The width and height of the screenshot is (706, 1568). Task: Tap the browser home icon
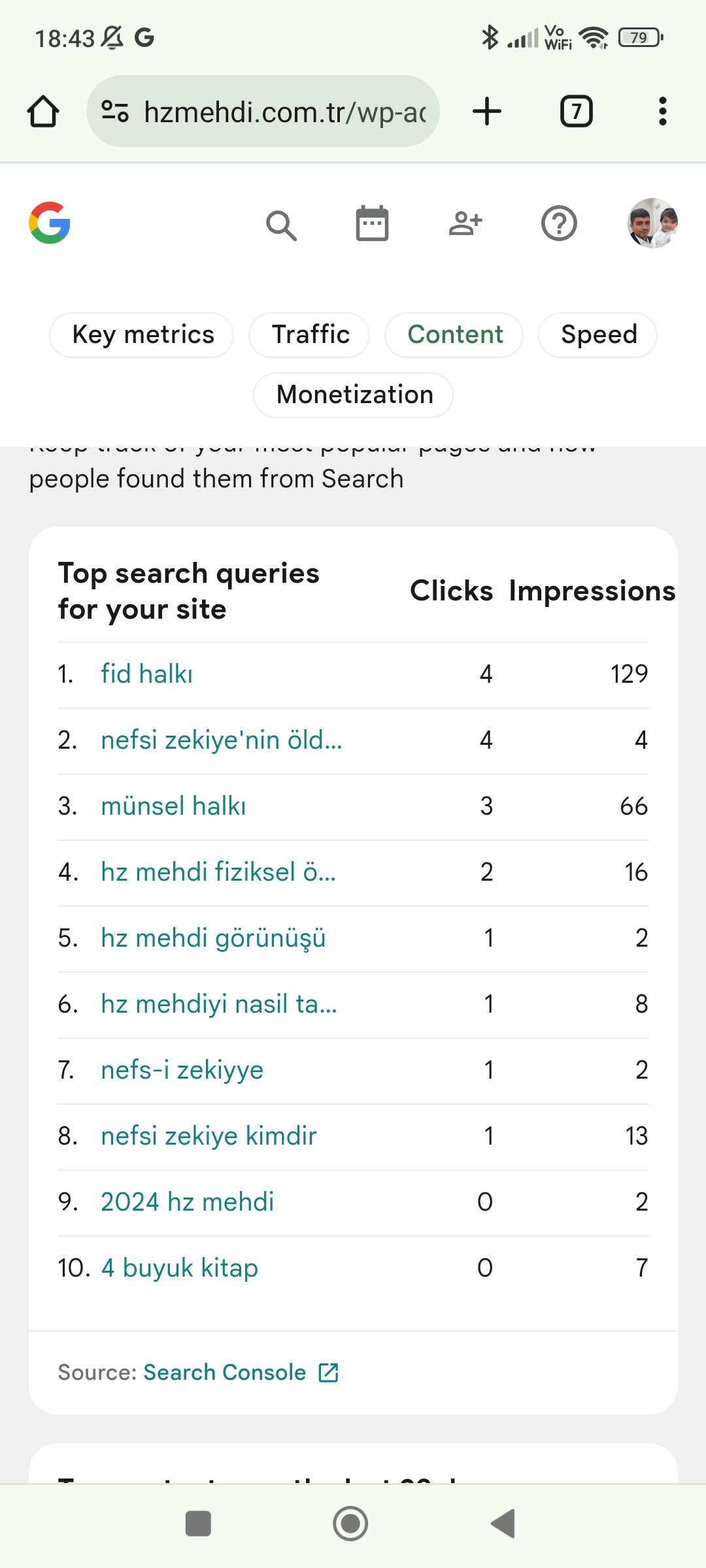(43, 111)
